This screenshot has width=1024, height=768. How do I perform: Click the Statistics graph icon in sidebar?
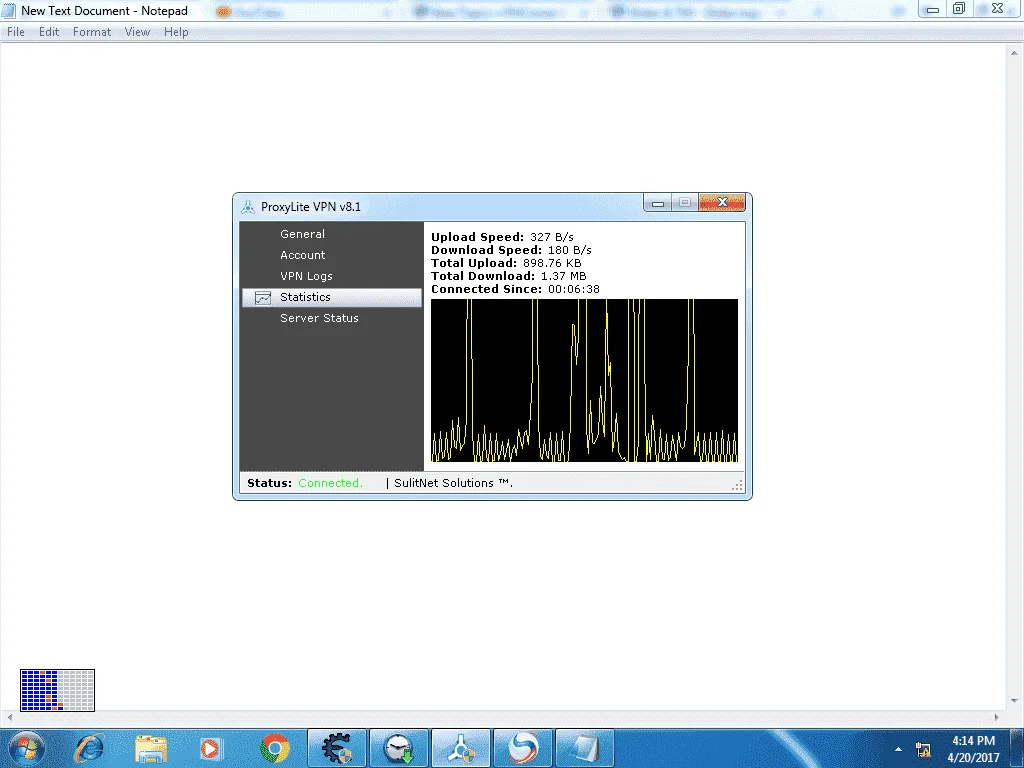point(263,297)
